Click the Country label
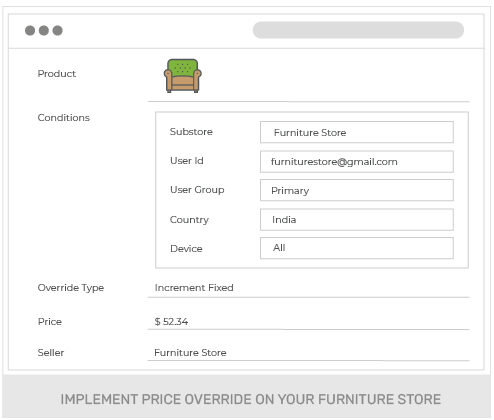Image resolution: width=494 pixels, height=420 pixels. (x=189, y=220)
